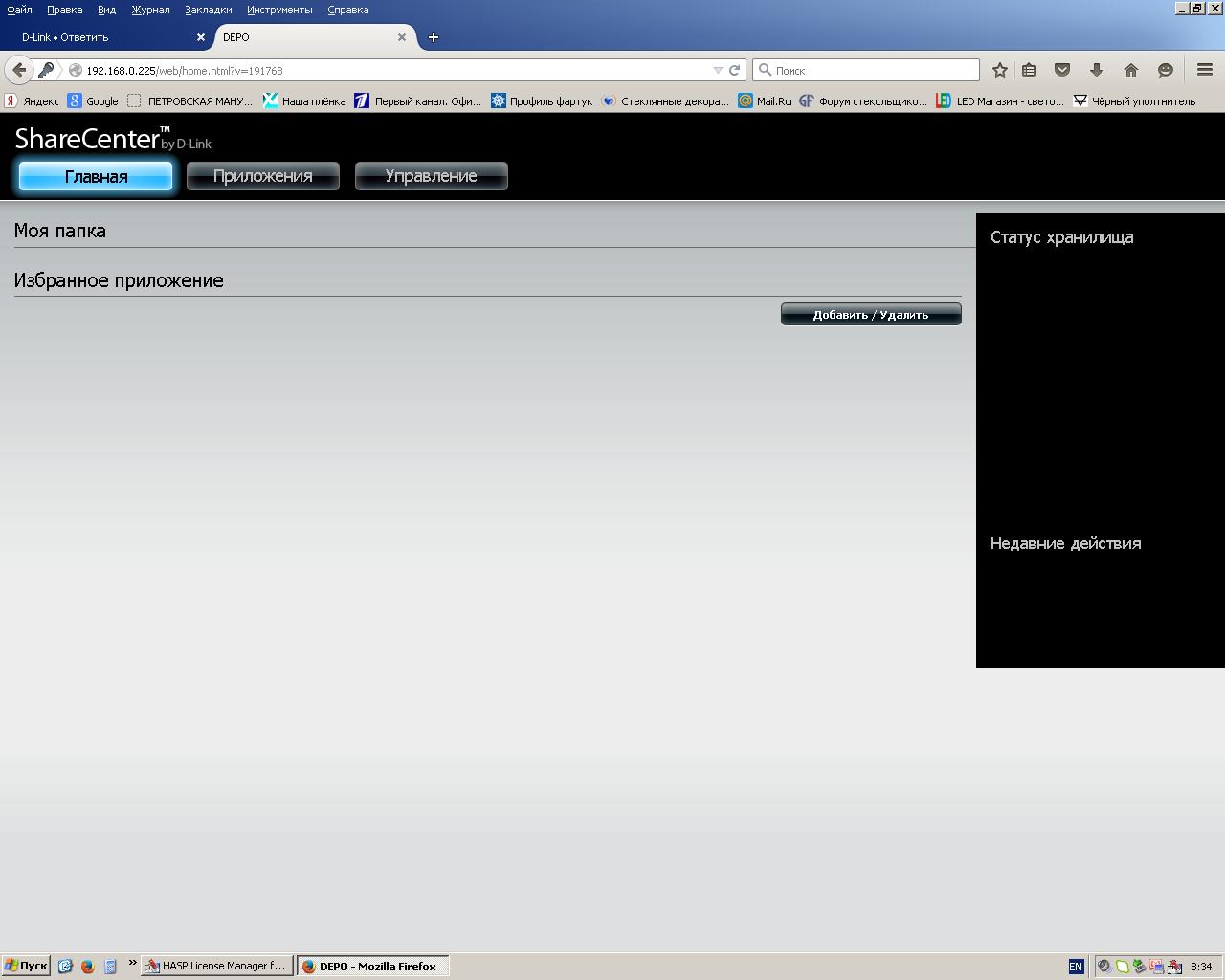Expand the quick launch overflow chevron
Screen dimensions: 1225x980
(132, 963)
